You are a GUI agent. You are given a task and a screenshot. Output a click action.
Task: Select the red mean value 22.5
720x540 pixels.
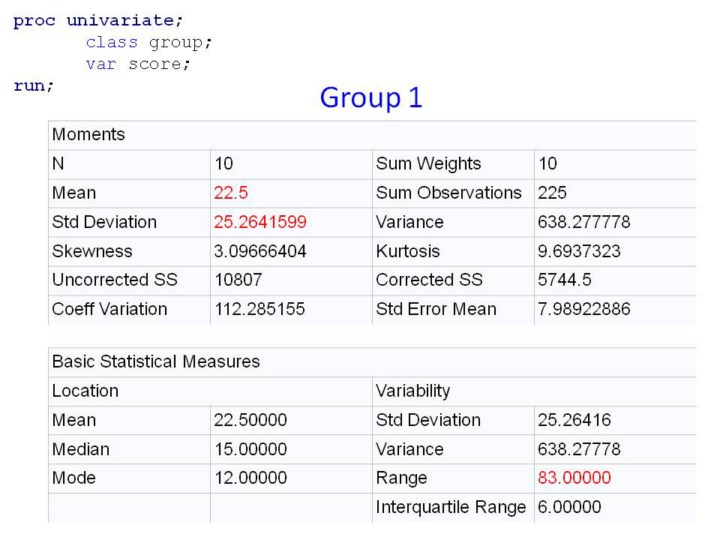pos(231,193)
